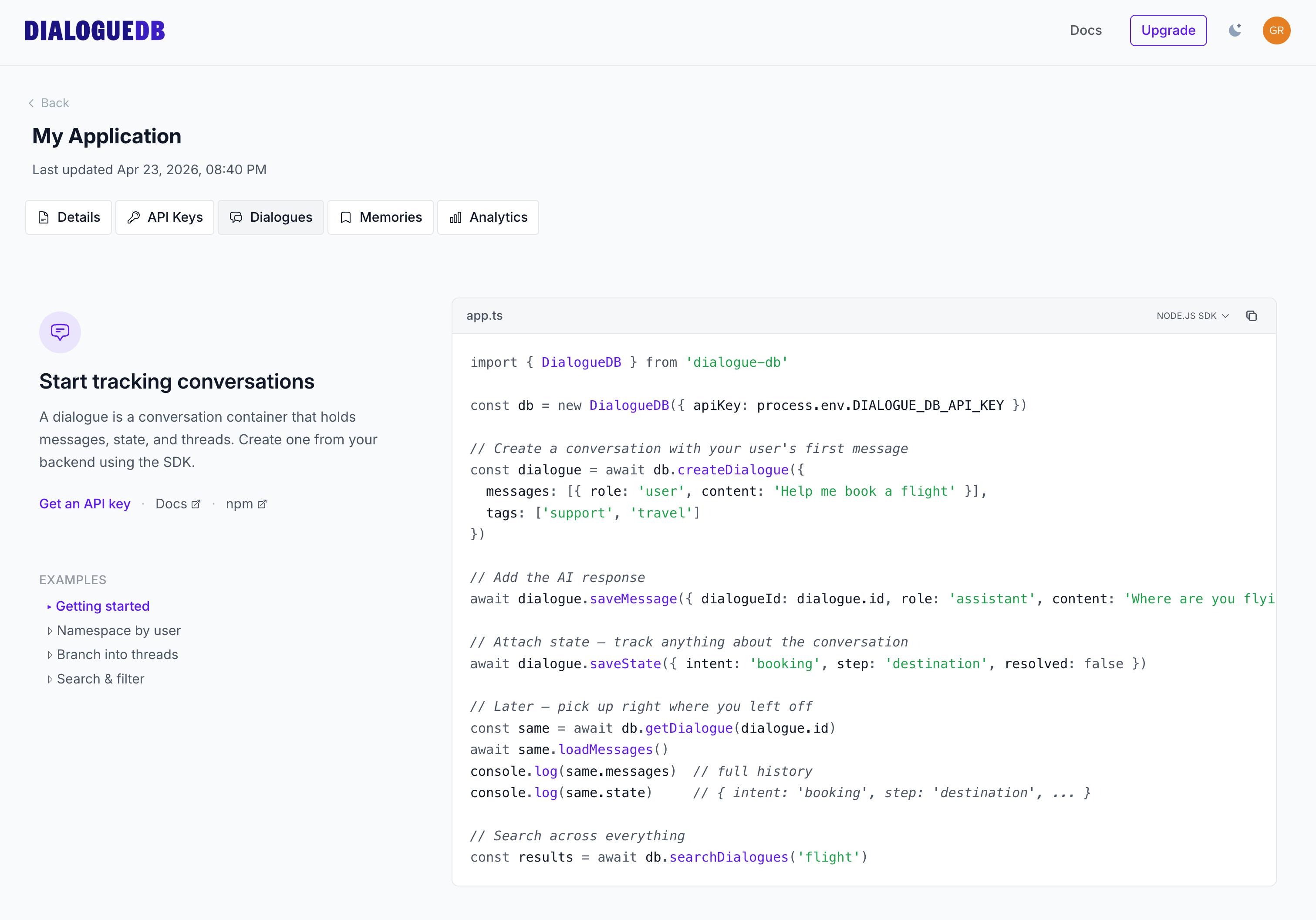
Task: Go Back to previous page
Action: 49,103
